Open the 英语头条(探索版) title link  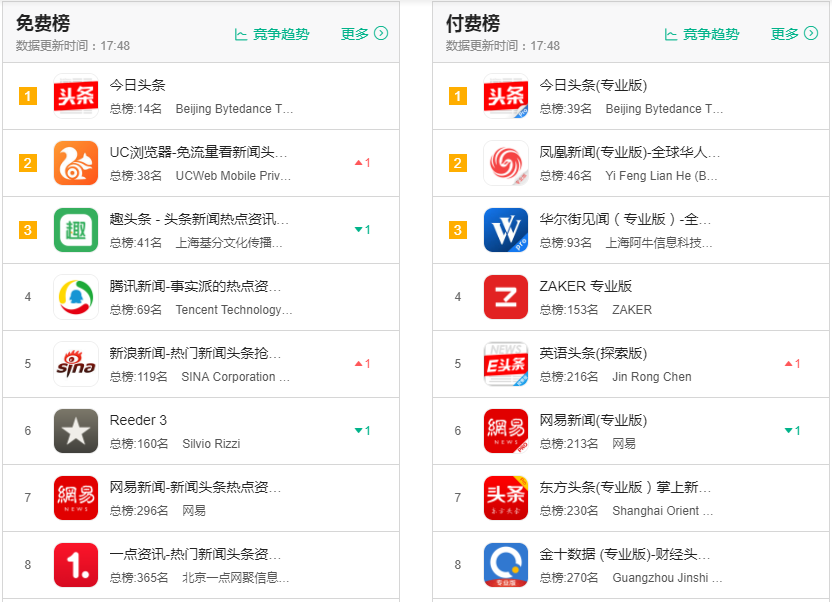click(593, 353)
